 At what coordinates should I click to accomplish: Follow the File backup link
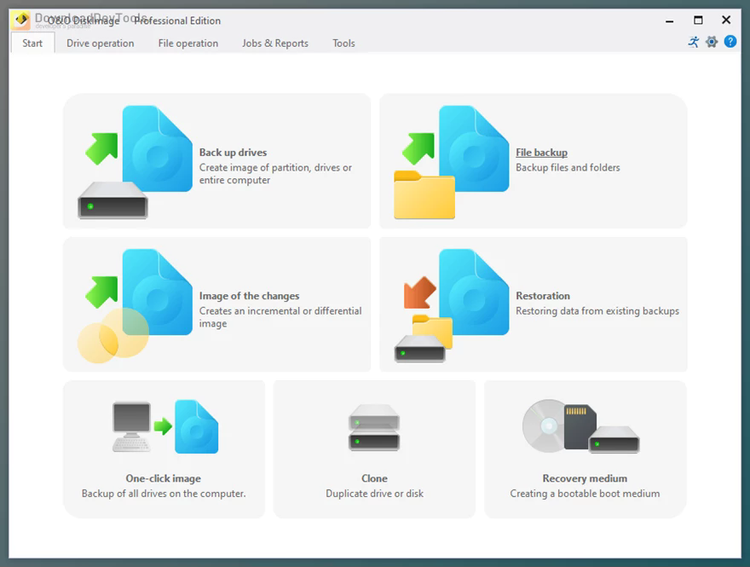pyautogui.click(x=541, y=153)
